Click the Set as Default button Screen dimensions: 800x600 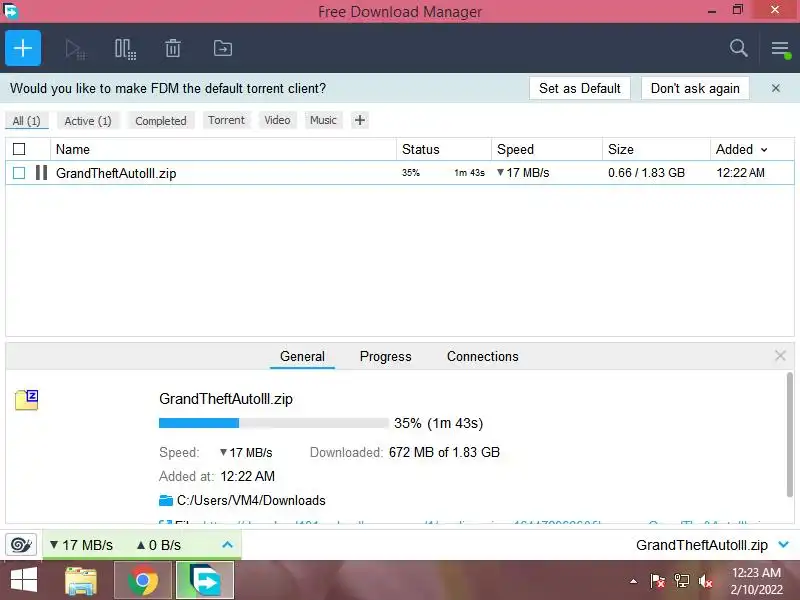(x=580, y=88)
